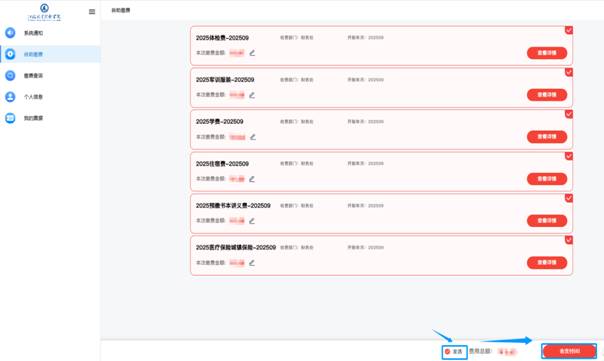Click the title text 2025预缴书本讲义费-202509
Image resolution: width=604 pixels, height=361 pixels.
[x=233, y=206]
